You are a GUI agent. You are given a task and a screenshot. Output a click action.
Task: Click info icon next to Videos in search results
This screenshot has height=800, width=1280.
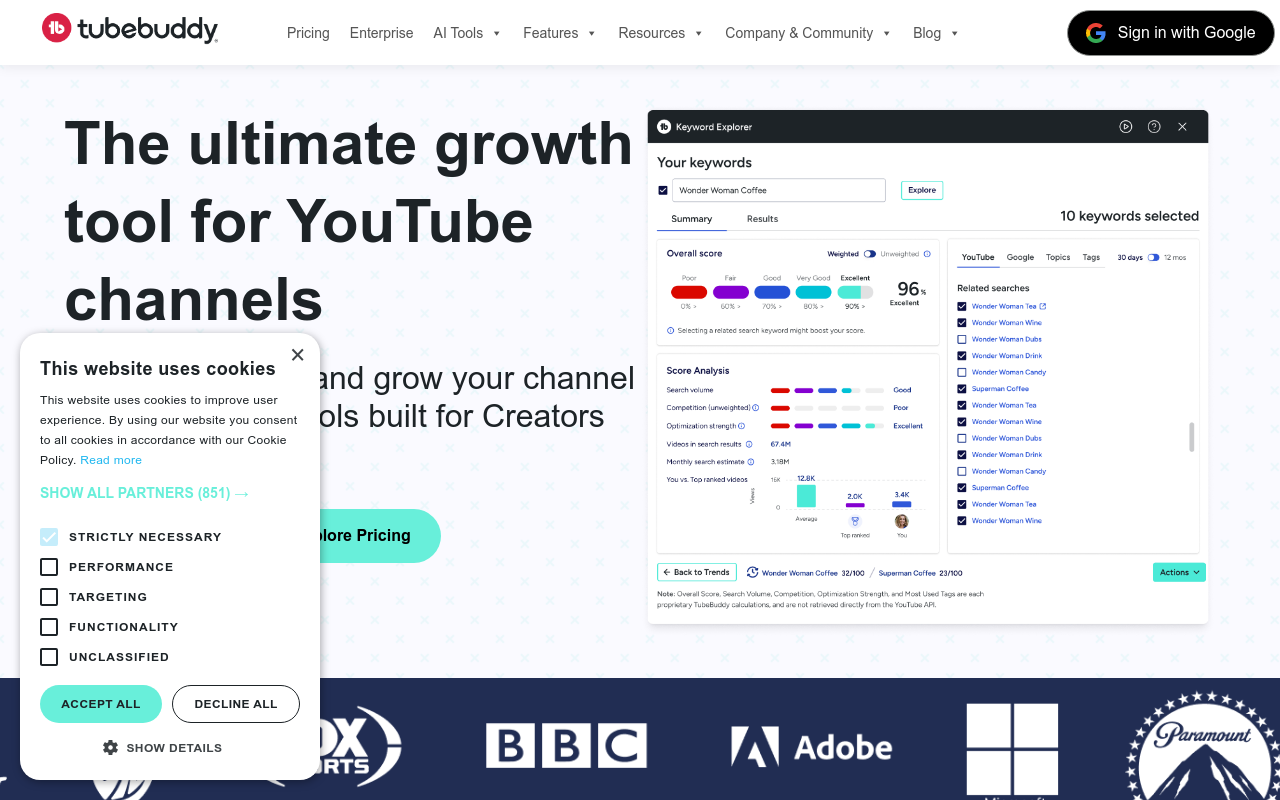750,444
